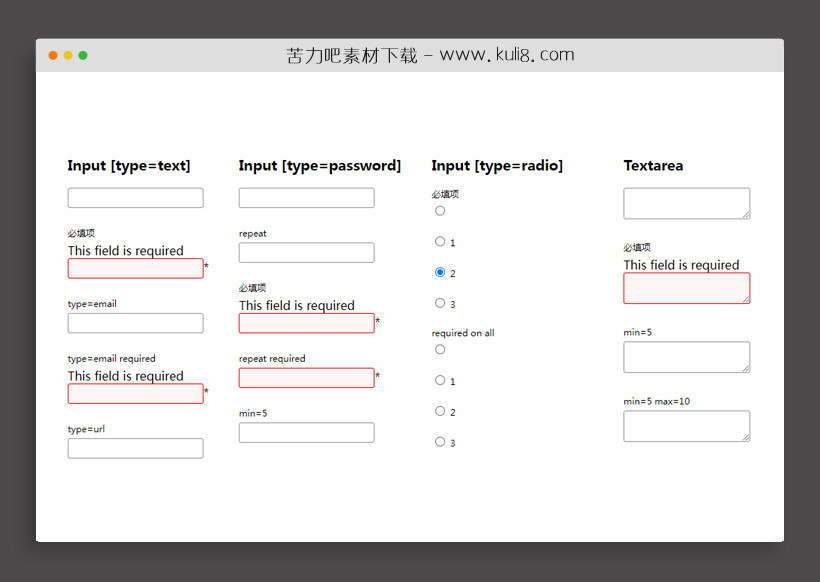Select radio option 2 under 'required on all'
The height and width of the screenshot is (582, 820).
point(440,411)
